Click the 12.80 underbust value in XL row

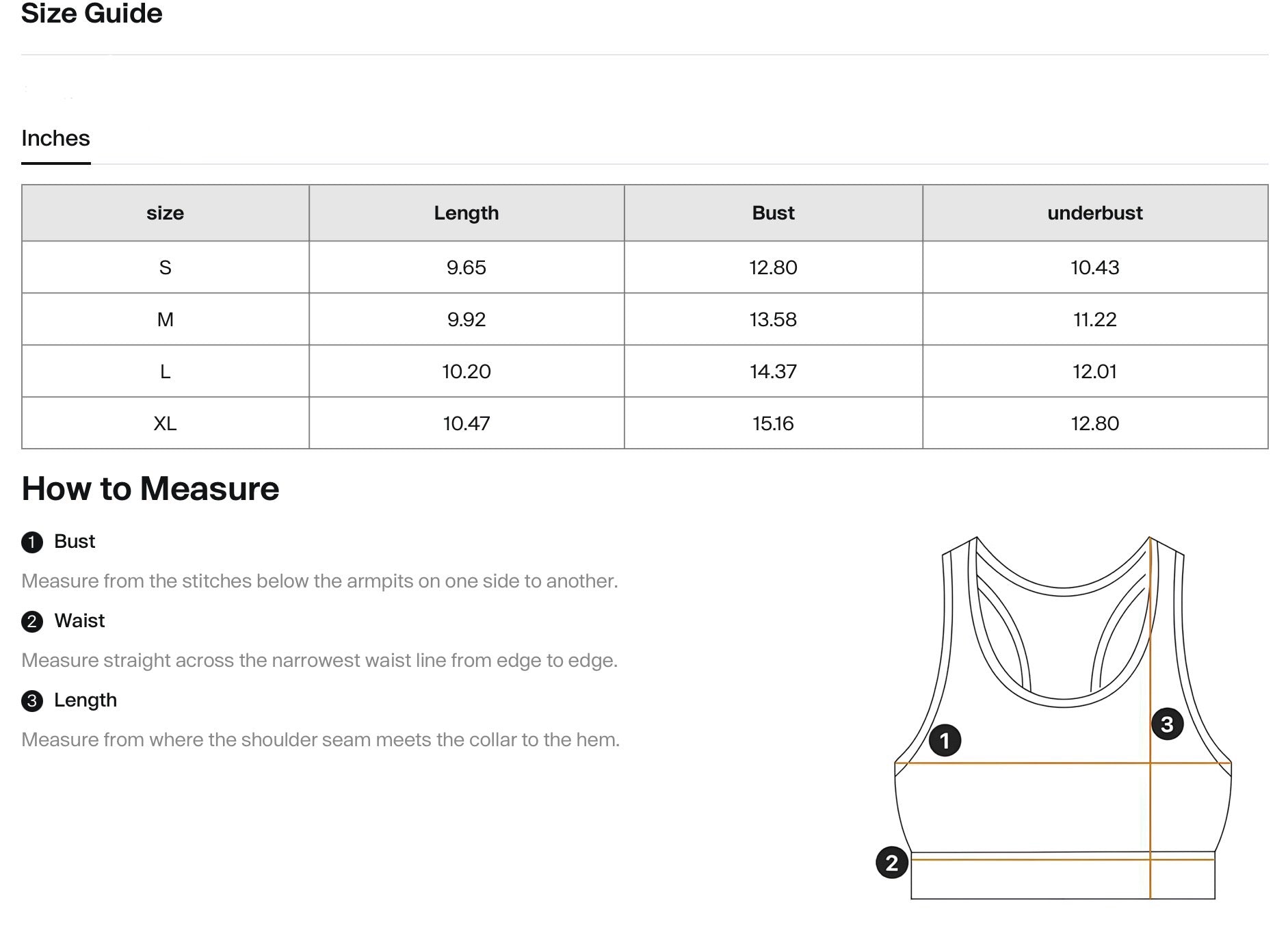(1095, 423)
